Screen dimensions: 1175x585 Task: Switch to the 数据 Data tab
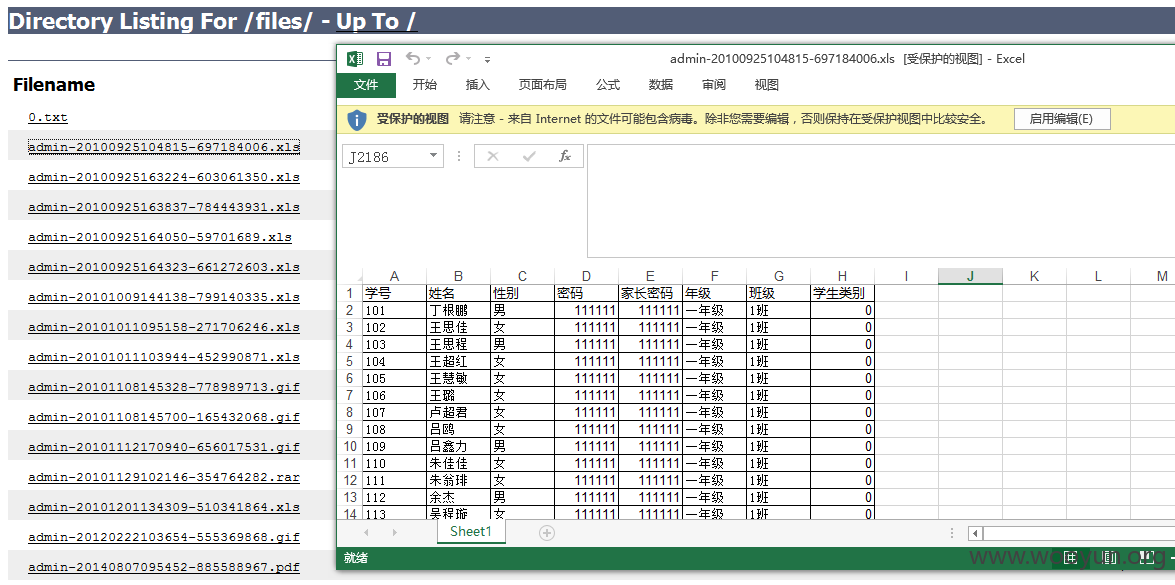pyautogui.click(x=661, y=85)
